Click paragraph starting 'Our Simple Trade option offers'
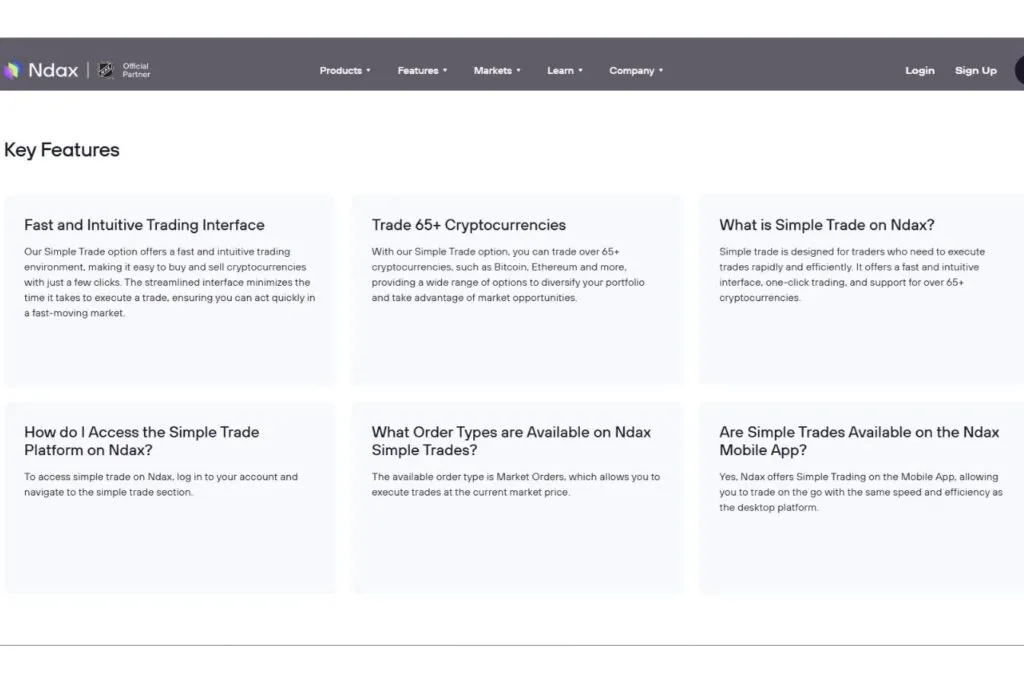Viewport: 1024px width, 683px height. pos(170,282)
